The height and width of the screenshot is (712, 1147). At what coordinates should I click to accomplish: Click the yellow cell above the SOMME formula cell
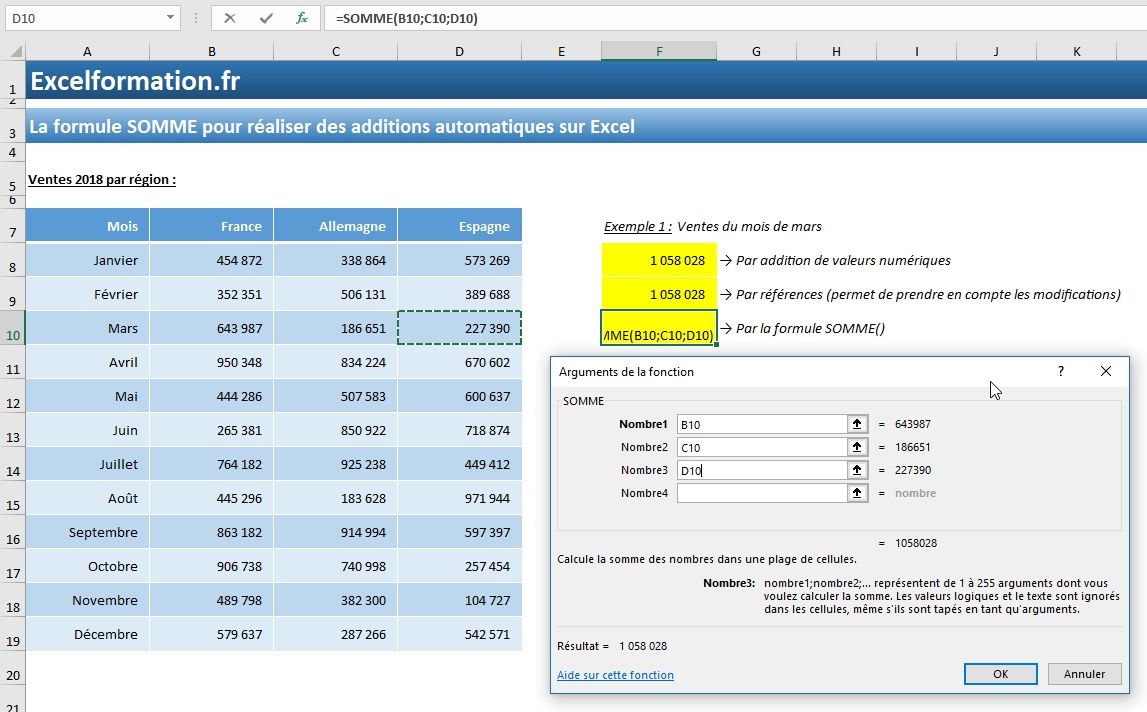(659, 294)
